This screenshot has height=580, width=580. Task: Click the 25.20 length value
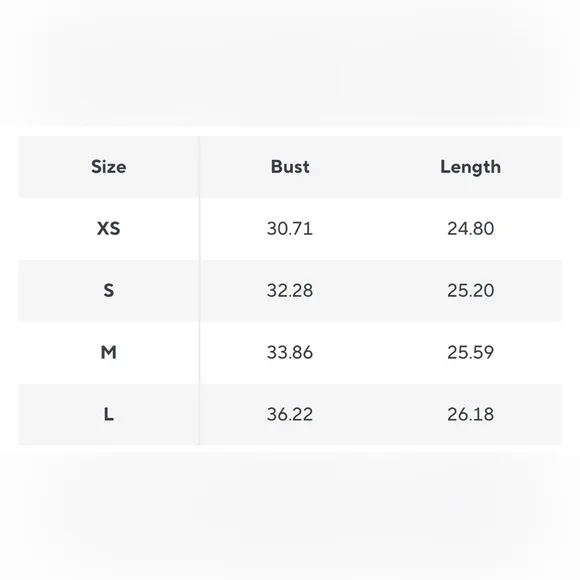(x=471, y=290)
